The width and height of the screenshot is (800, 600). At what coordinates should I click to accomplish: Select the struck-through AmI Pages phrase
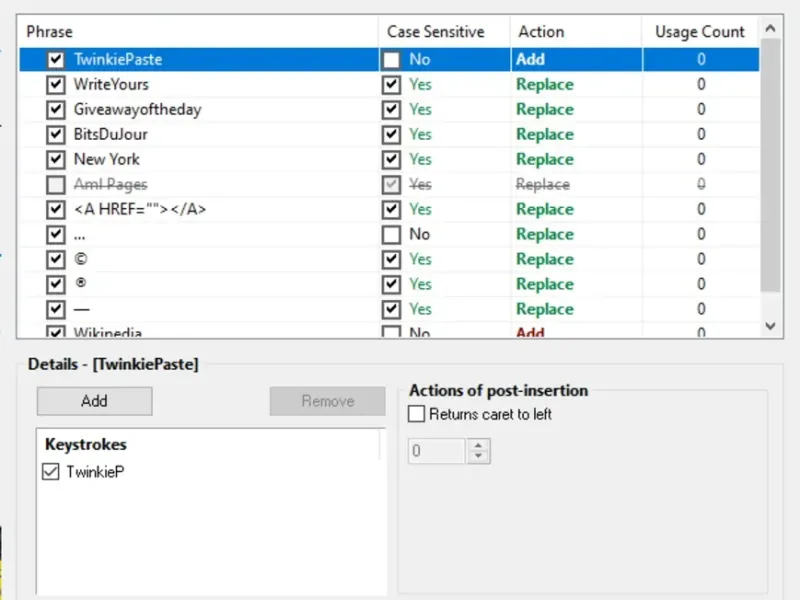coord(111,185)
